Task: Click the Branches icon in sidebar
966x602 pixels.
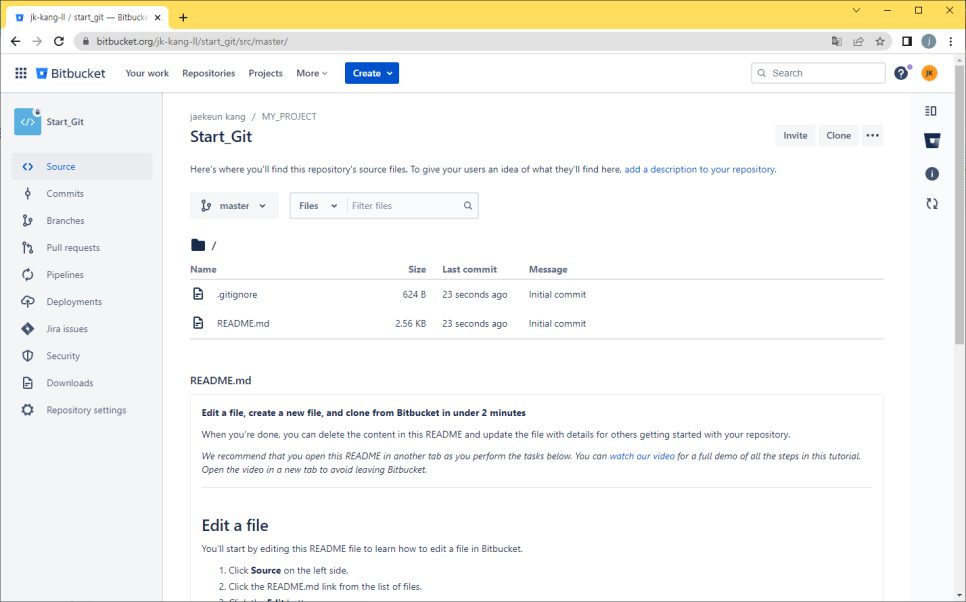Action: [x=28, y=221]
